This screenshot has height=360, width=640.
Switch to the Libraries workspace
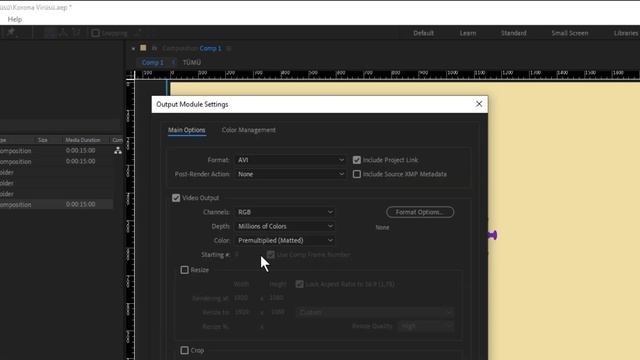click(626, 33)
